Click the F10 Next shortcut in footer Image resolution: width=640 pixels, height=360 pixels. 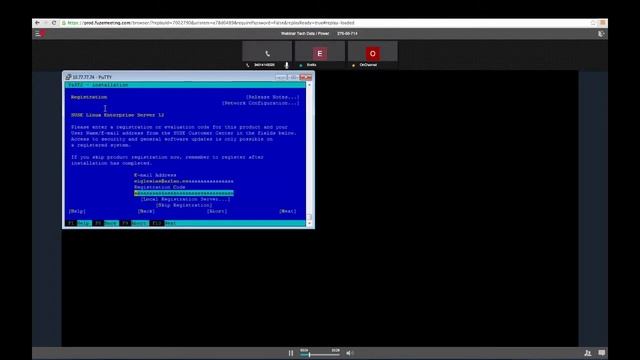(x=164, y=223)
